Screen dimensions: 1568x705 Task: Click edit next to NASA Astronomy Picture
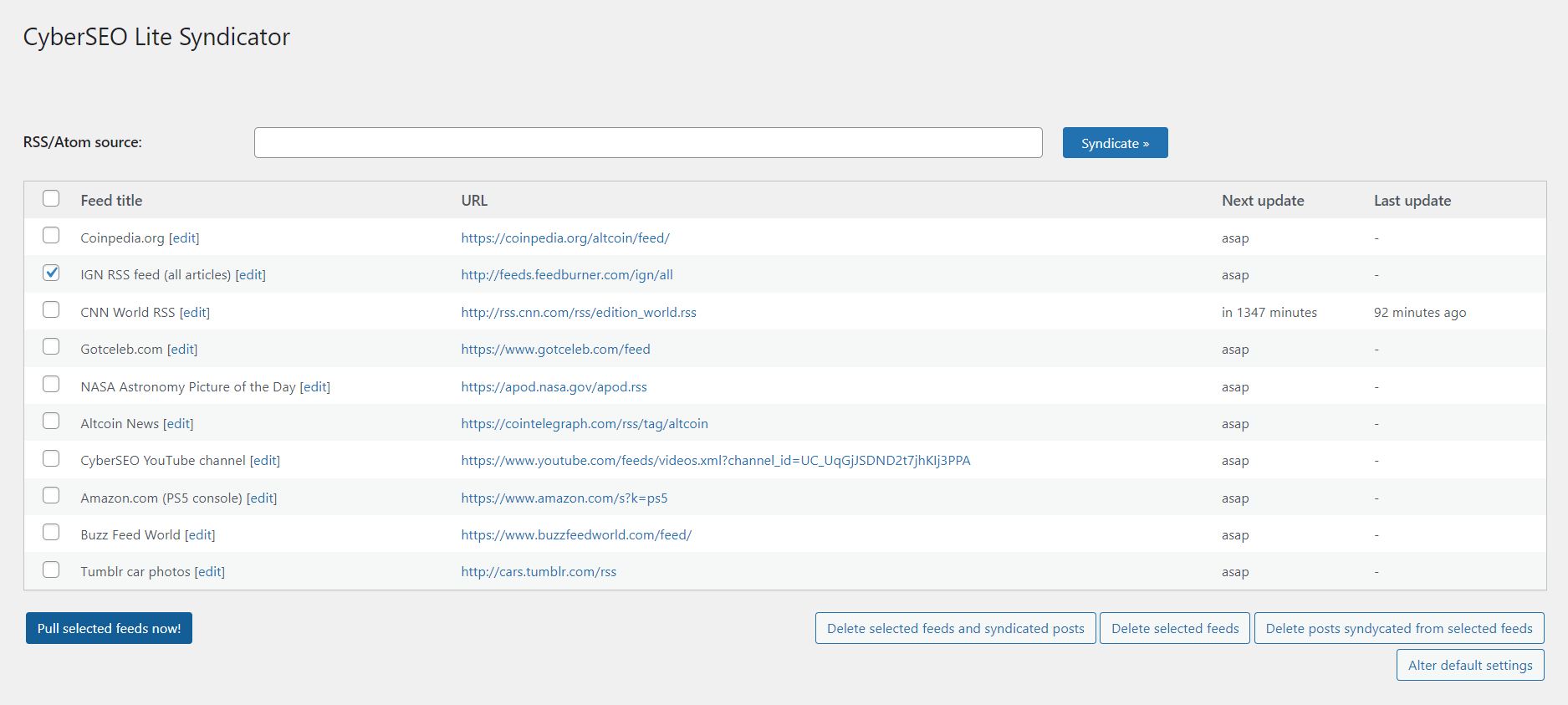tap(315, 386)
